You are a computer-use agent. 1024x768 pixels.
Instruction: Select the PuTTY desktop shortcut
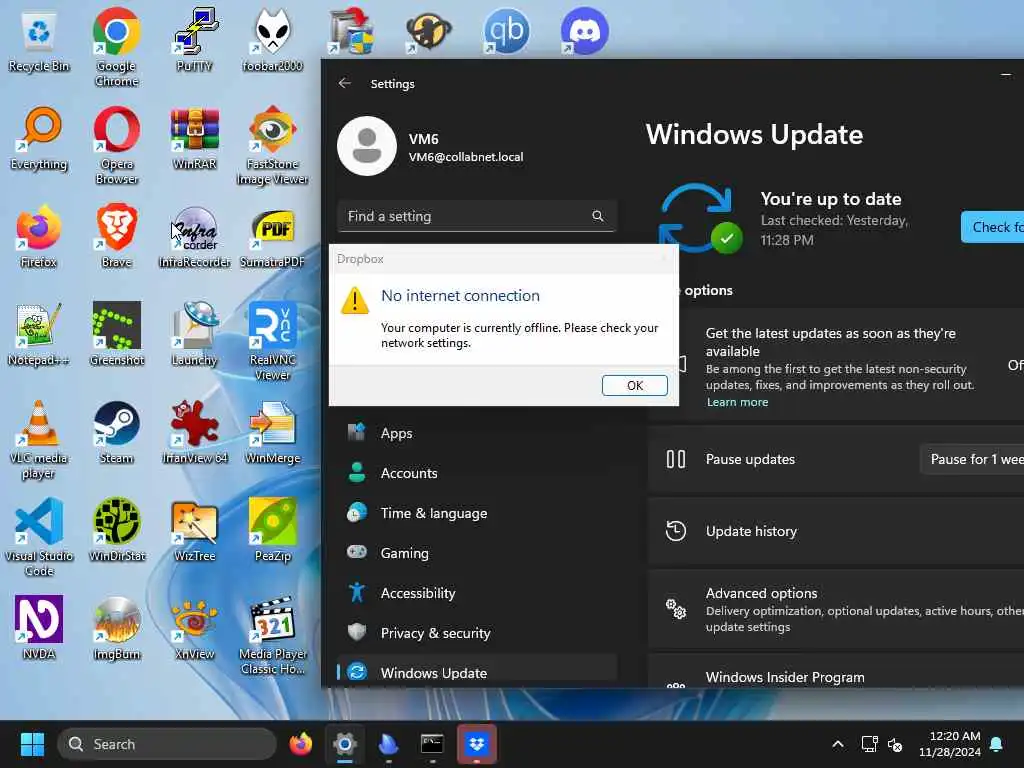click(195, 40)
